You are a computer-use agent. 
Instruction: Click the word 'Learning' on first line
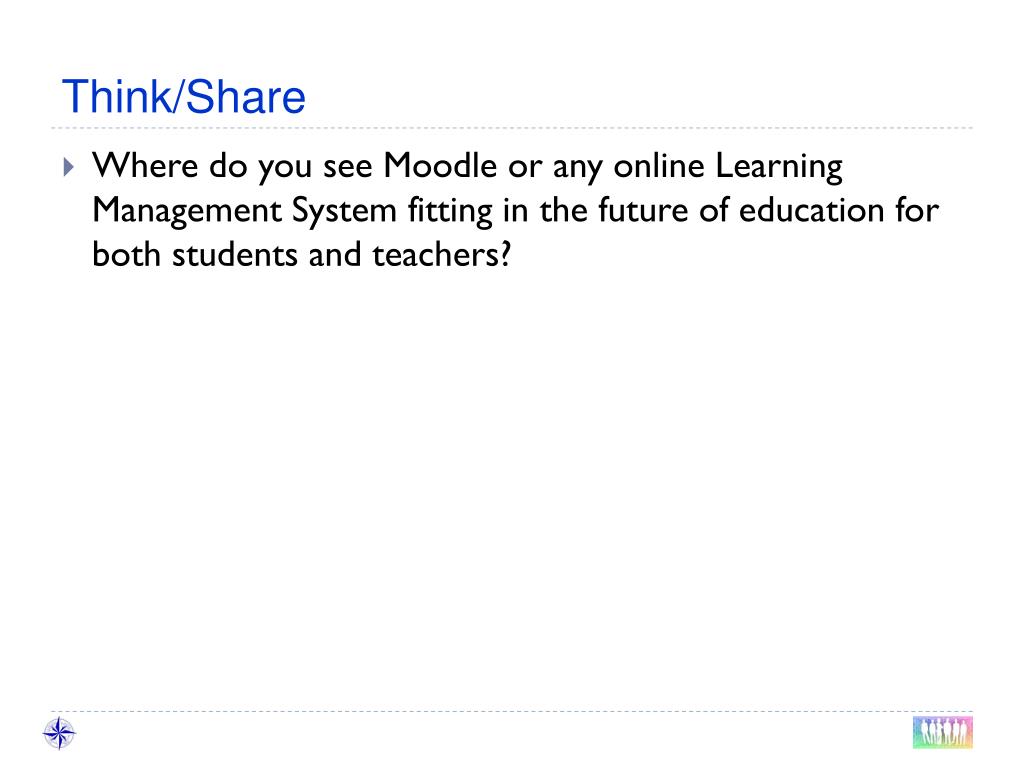click(x=778, y=167)
